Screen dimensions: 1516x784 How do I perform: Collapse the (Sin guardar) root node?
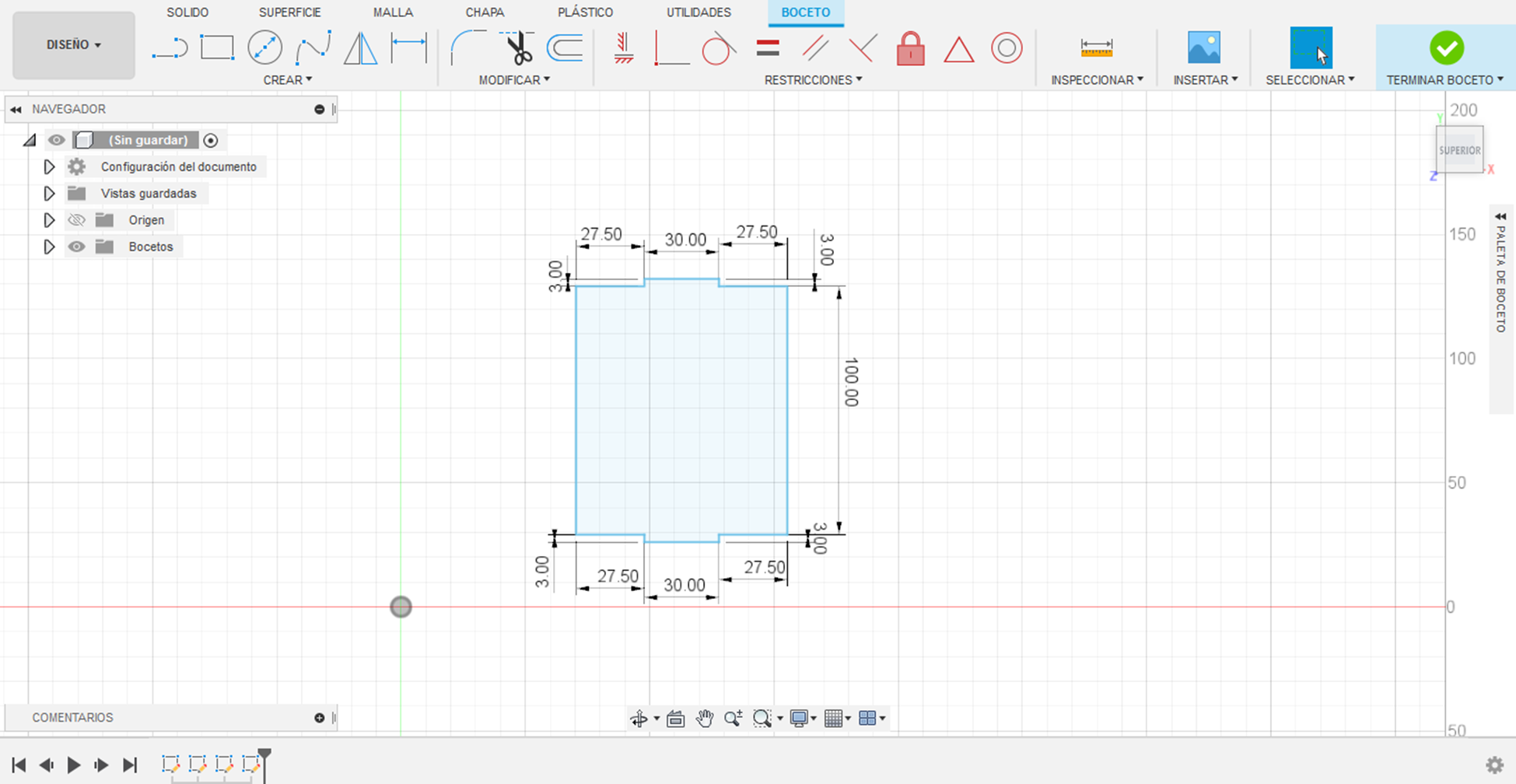point(30,140)
